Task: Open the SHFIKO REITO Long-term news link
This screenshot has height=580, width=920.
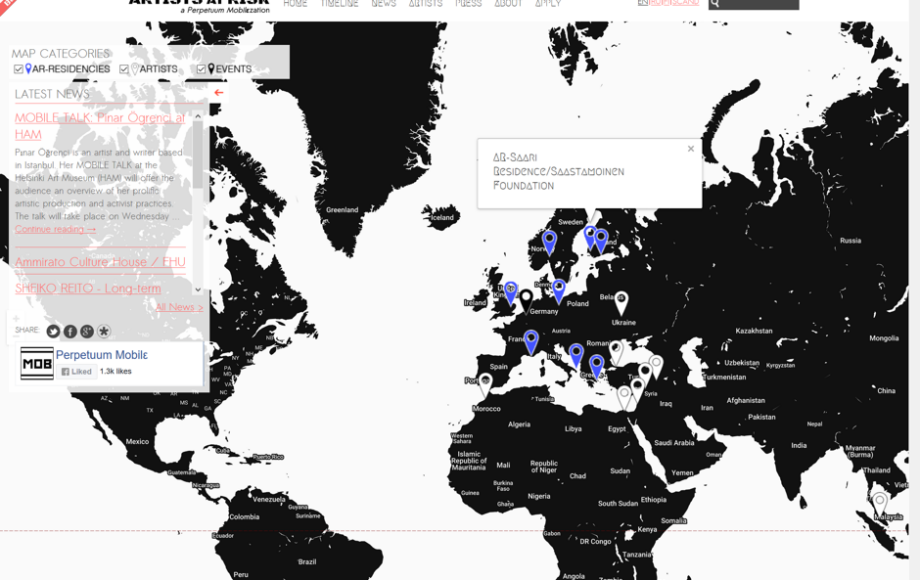Action: pos(88,288)
